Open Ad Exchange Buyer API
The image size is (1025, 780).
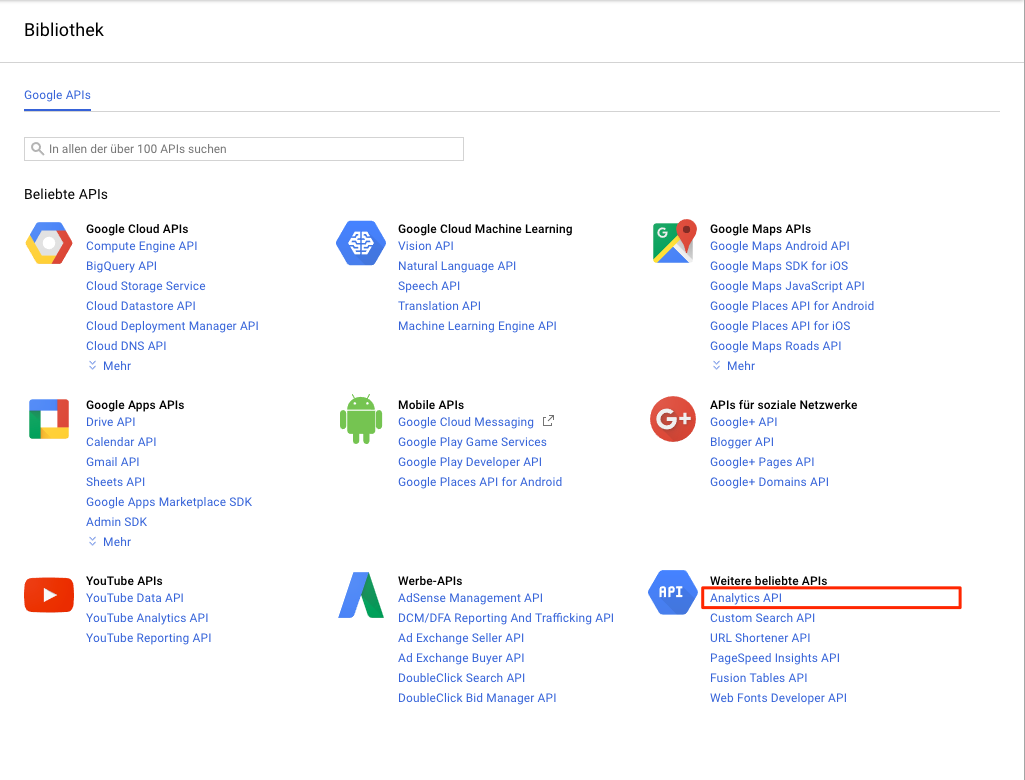(x=462, y=658)
